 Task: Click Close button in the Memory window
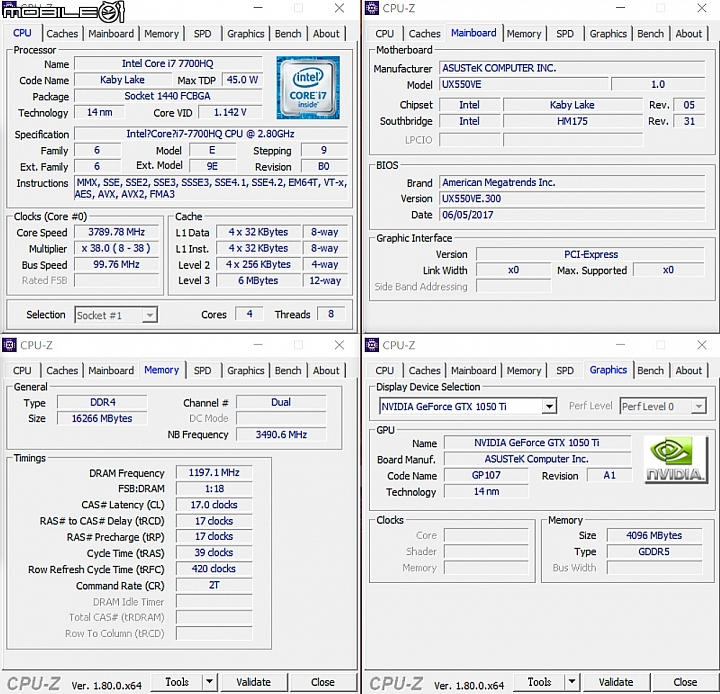[x=323, y=682]
